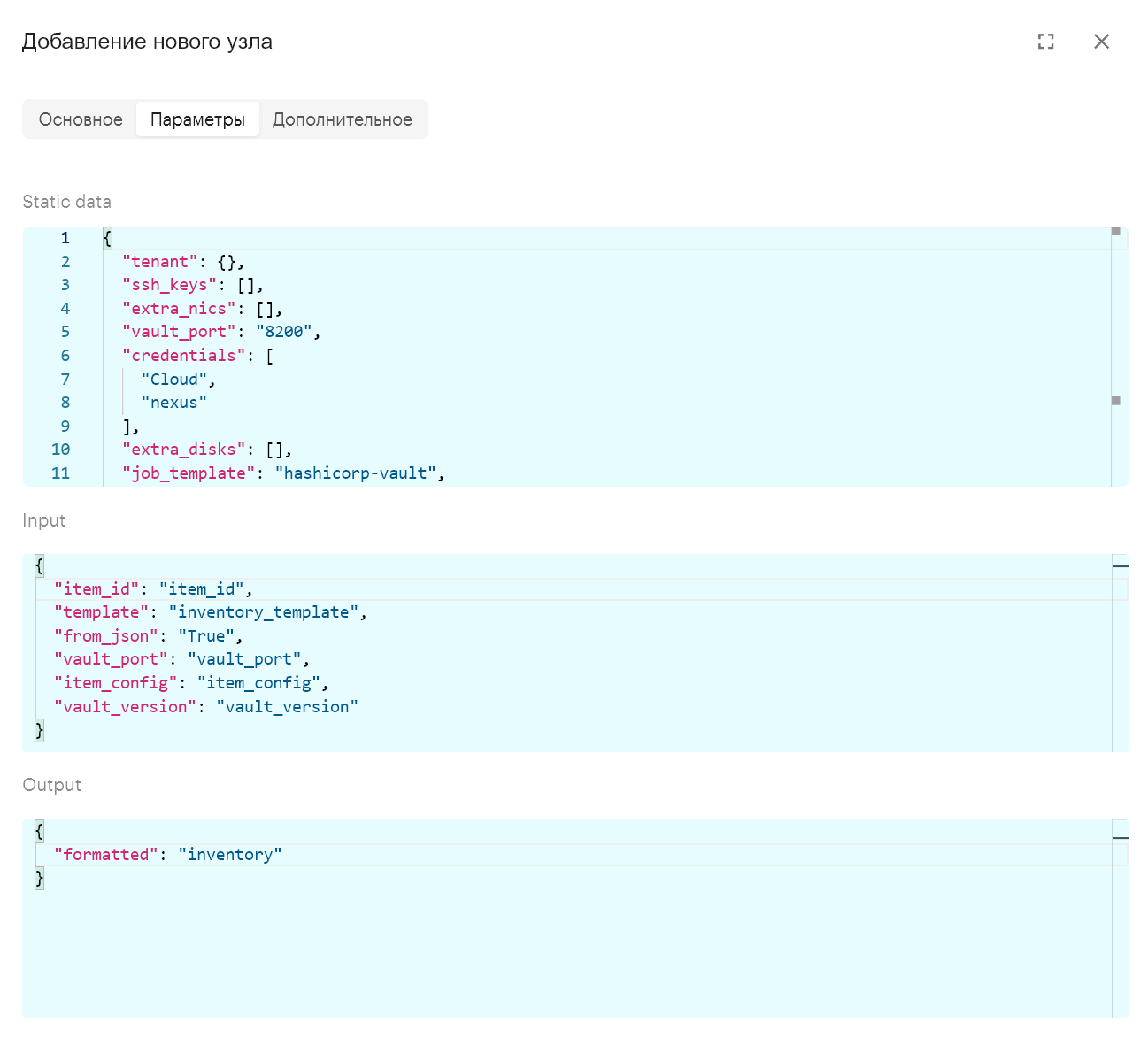Open the Дополнительное tab

tap(343, 119)
